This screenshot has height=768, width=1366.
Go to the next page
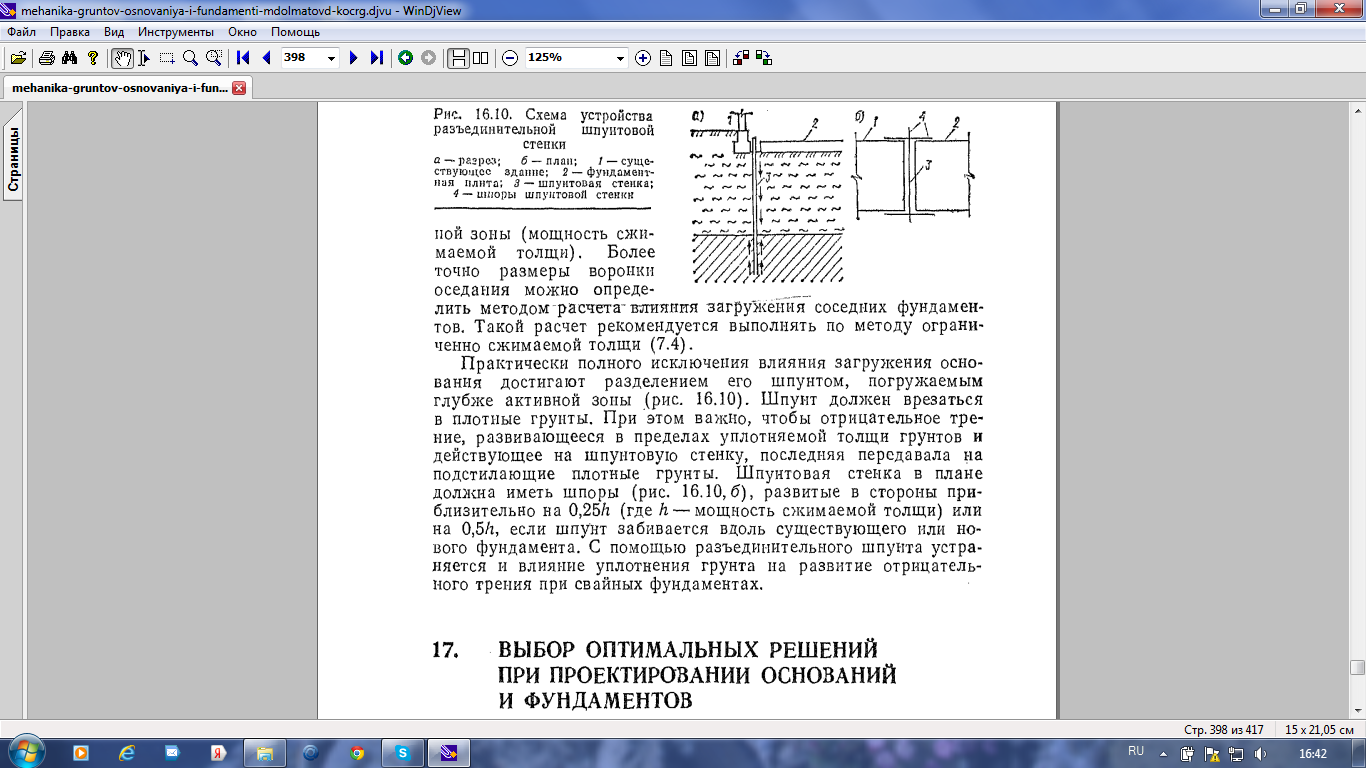tap(353, 58)
